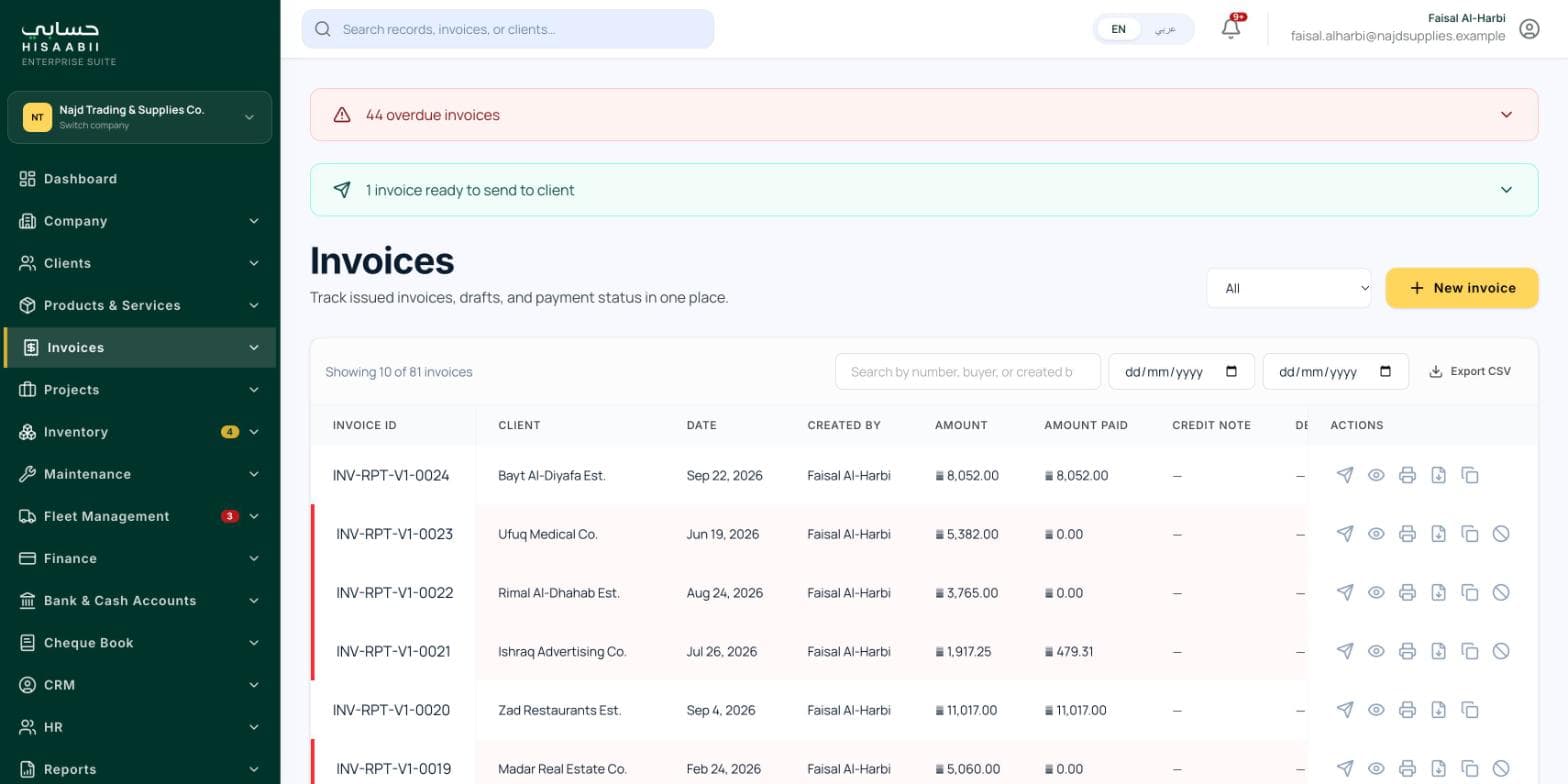
Task: Cancel invoice INV-RPT-V1-0022 using void icon
Action: click(x=1501, y=592)
